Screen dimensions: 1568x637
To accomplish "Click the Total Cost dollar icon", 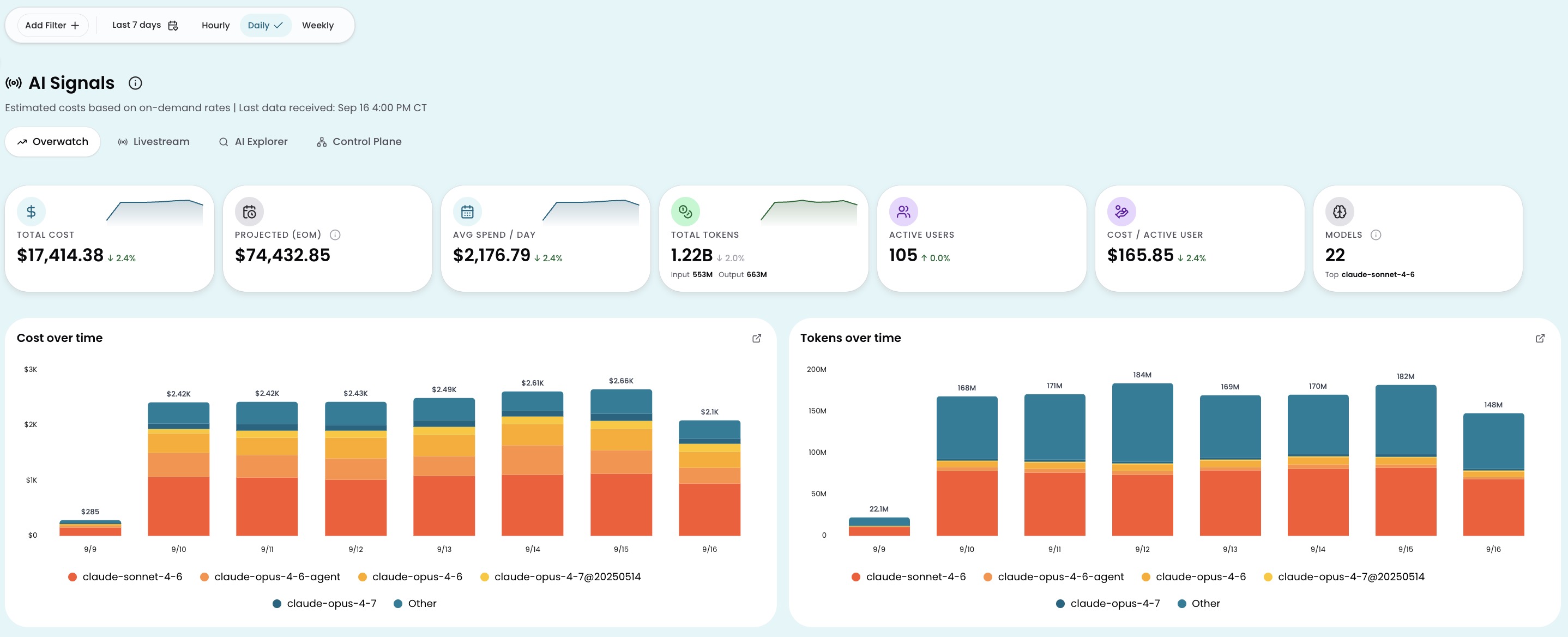I will pos(31,211).
